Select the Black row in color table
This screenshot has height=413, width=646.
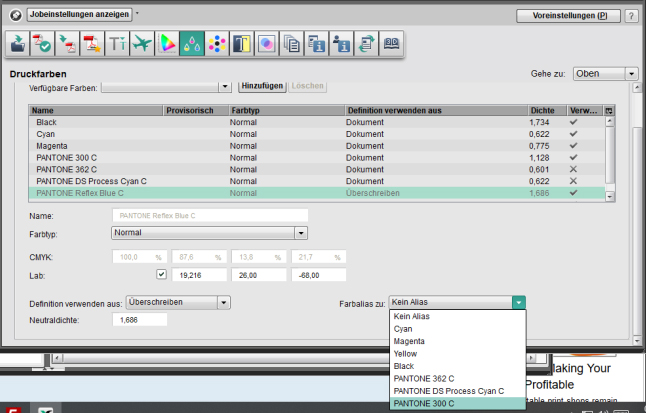(x=317, y=122)
